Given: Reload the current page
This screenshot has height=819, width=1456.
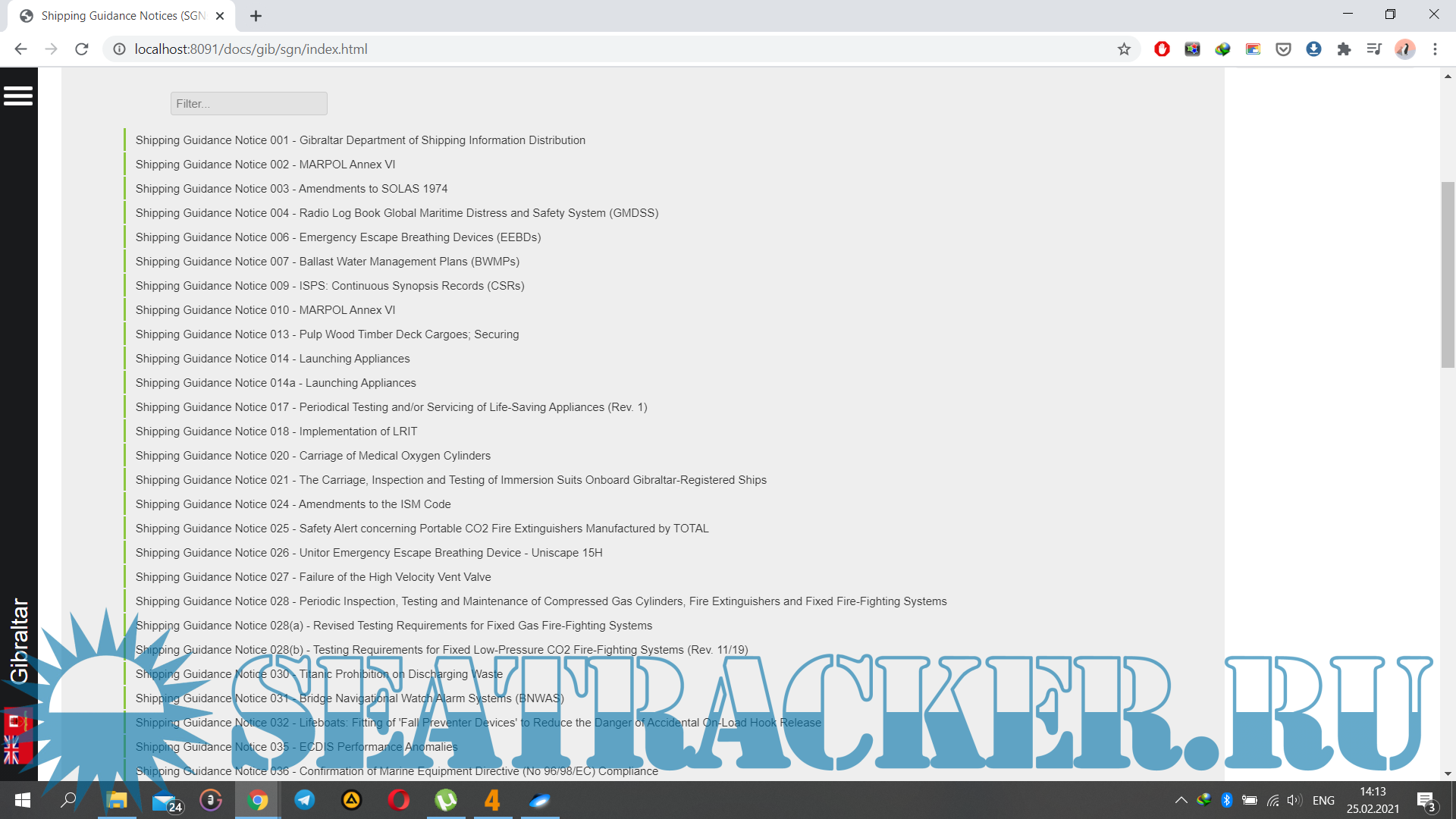Looking at the screenshot, I should (82, 49).
